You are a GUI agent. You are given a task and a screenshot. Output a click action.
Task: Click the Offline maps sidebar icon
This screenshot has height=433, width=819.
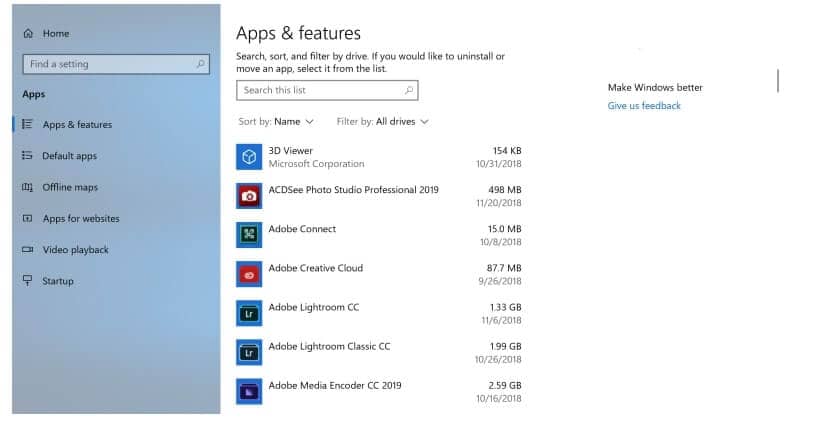coord(27,187)
